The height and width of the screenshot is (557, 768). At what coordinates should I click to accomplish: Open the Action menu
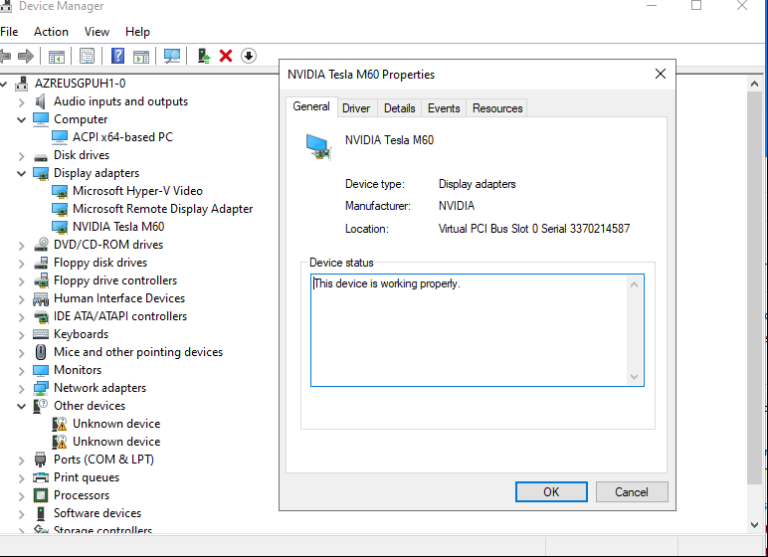click(51, 32)
